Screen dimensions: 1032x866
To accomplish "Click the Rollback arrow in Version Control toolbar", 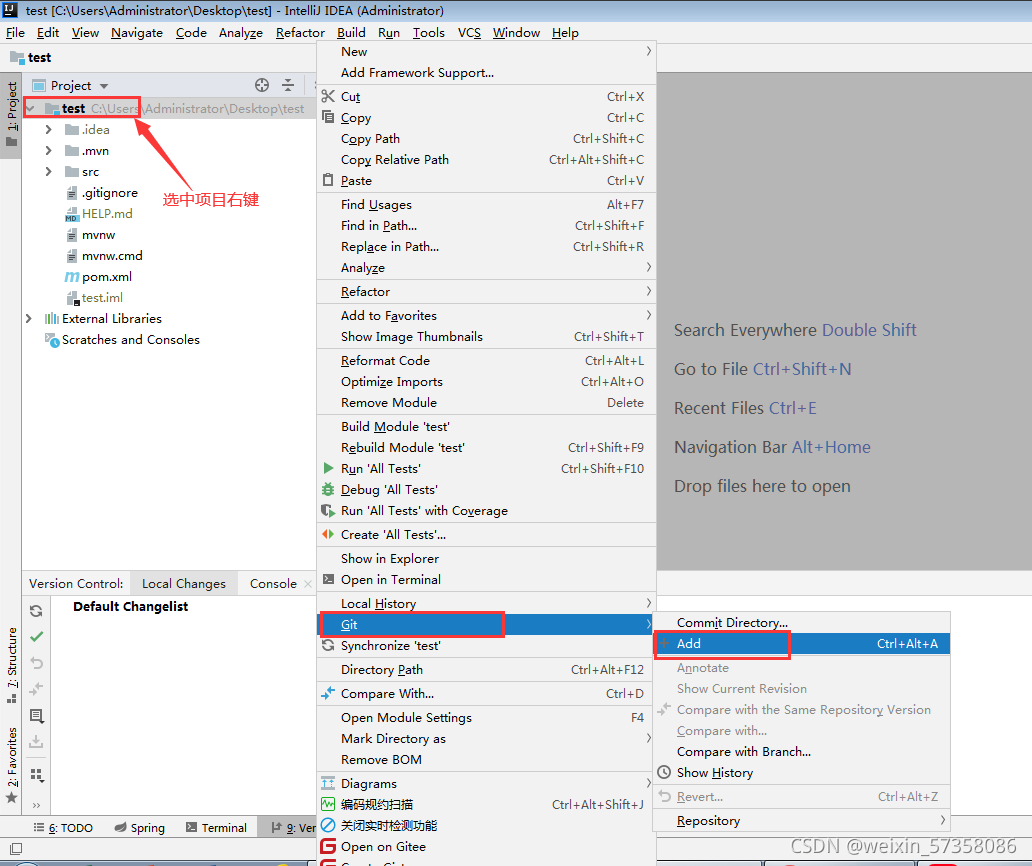I will (x=37, y=663).
